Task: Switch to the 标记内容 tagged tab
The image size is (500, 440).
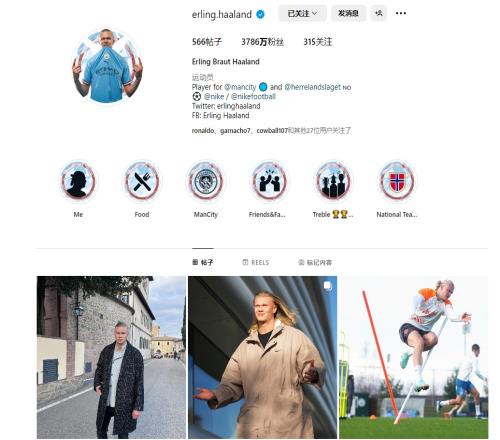Action: (x=315, y=262)
